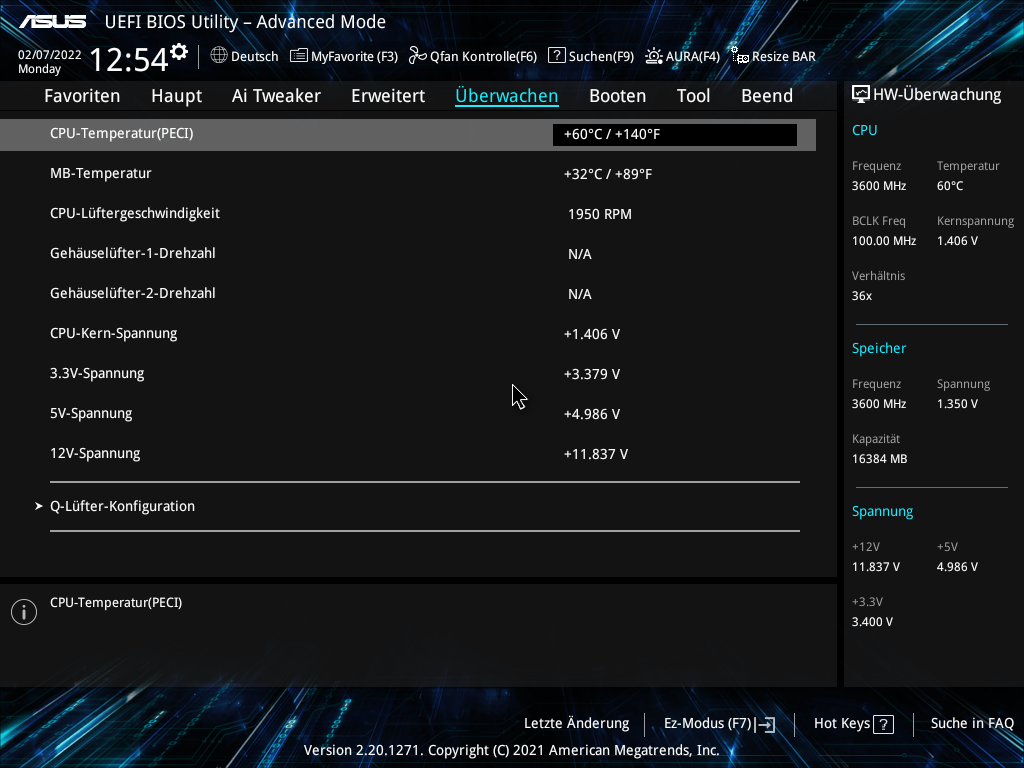Open time settings via gear icon
Image resolution: width=1024 pixels, height=768 pixels.
tap(179, 52)
